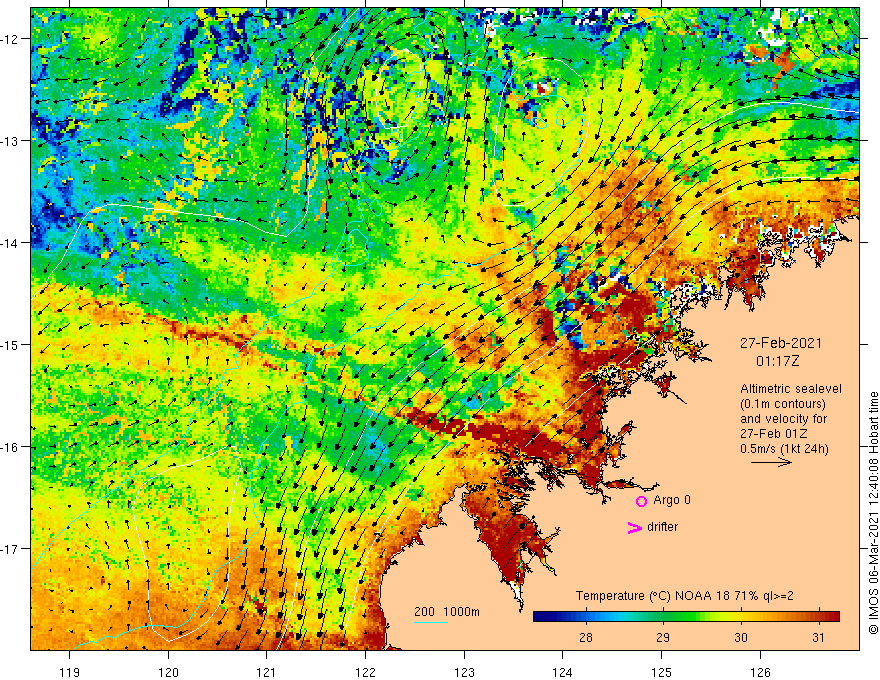This screenshot has height=680, width=880.
Task: Click longitude label 126 on bottom axis
Action: point(760,672)
